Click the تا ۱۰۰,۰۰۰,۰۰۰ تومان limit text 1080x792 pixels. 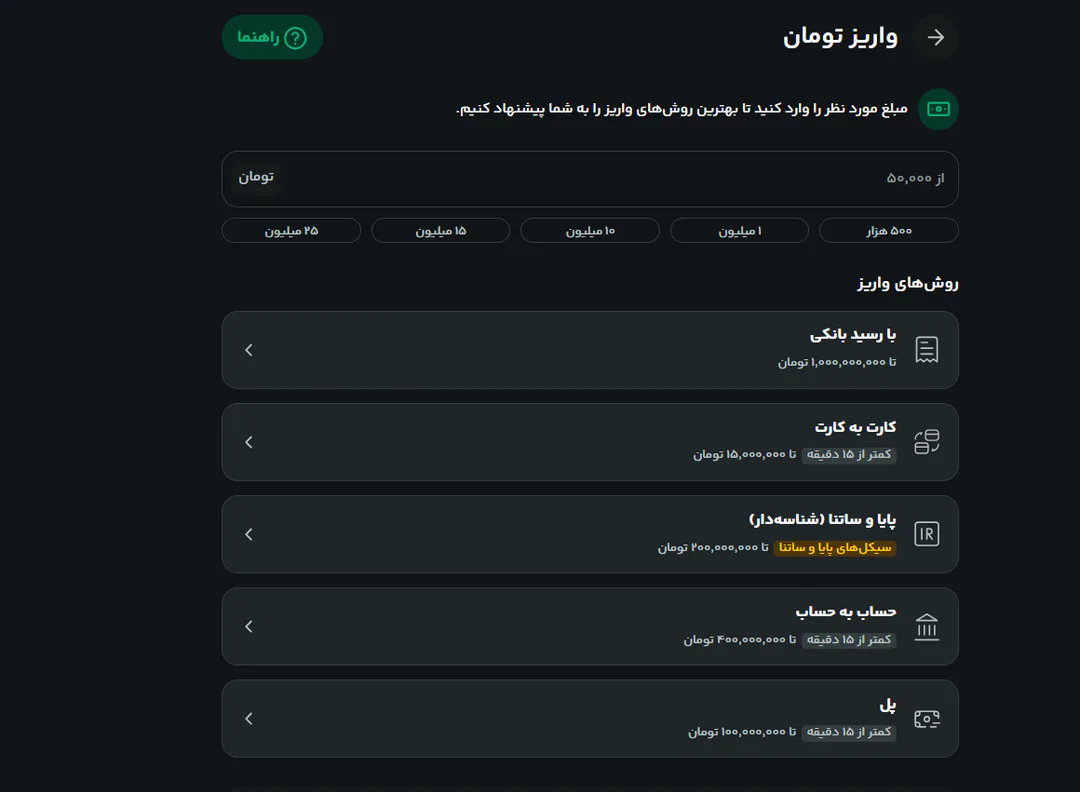(742, 732)
